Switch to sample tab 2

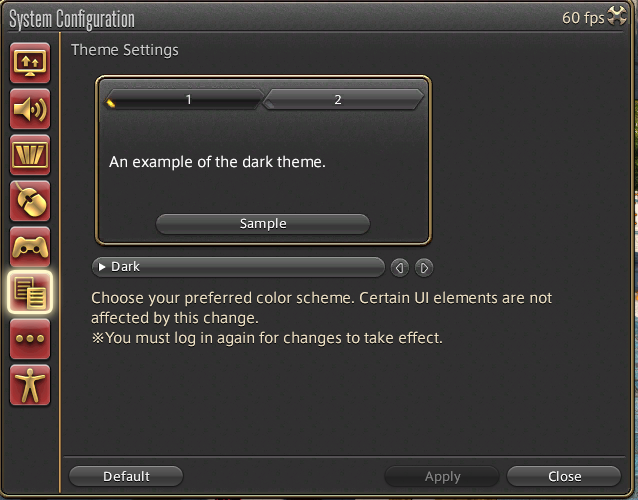point(343,99)
